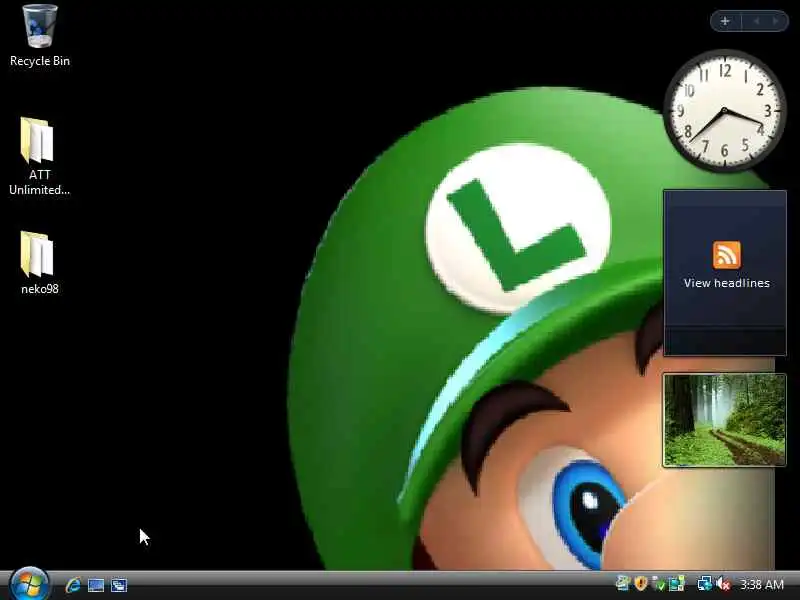Viewport: 800px width, 600px height.
Task: Add a gadget with the sidebar plus button
Action: [x=725, y=21]
